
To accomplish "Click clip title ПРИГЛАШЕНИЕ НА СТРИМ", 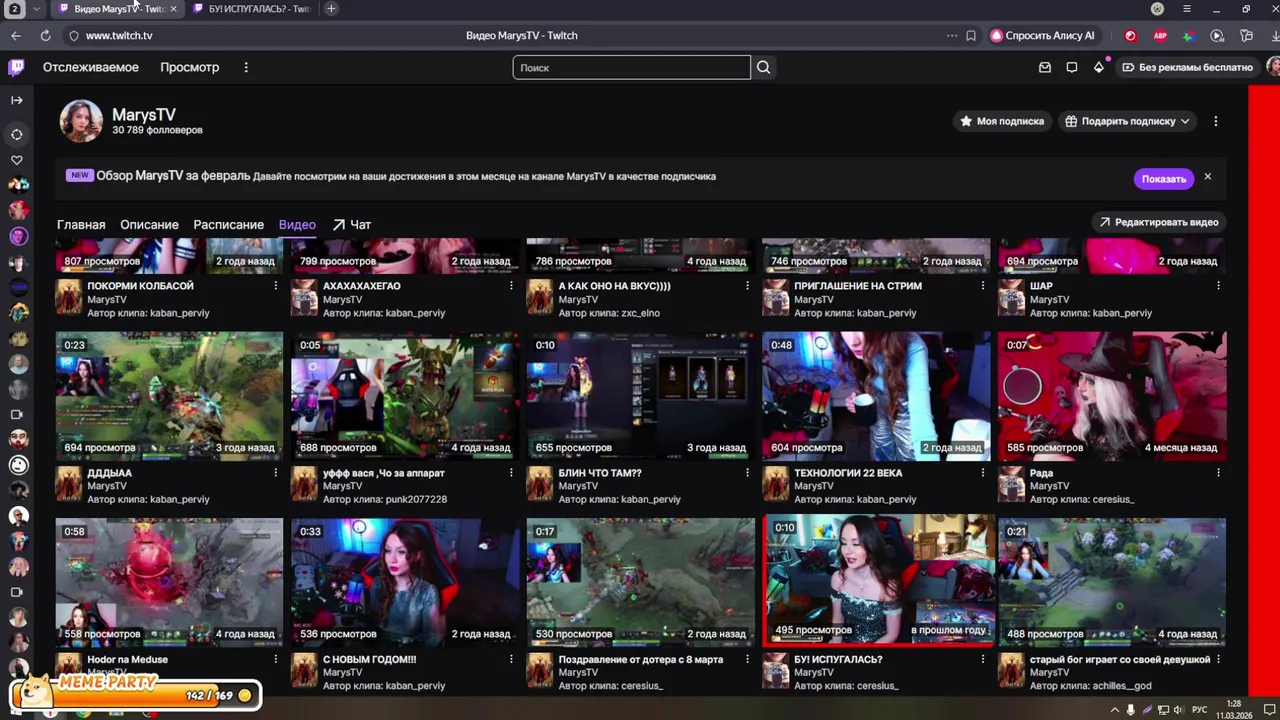I will point(858,286).
